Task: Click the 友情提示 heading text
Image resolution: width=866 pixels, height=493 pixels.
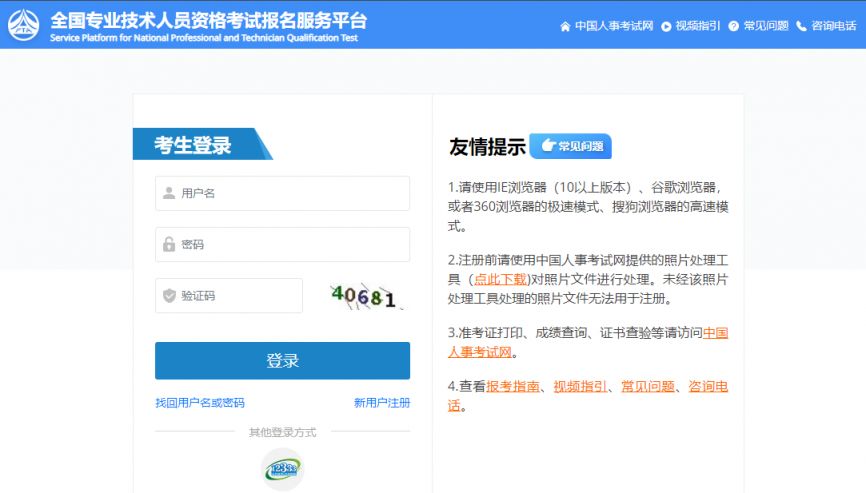Action: pyautogui.click(x=487, y=146)
